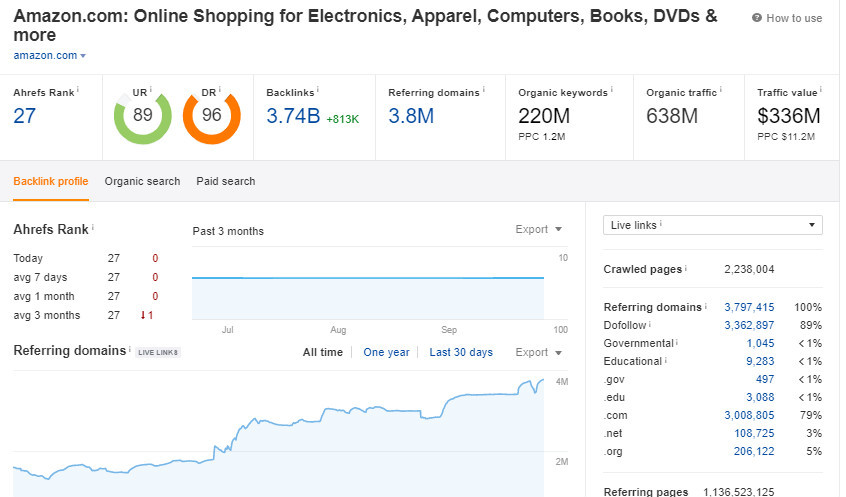The width and height of the screenshot is (846, 497).
Task: Click the info icon beside Organic keywords
Action: click(x=611, y=89)
